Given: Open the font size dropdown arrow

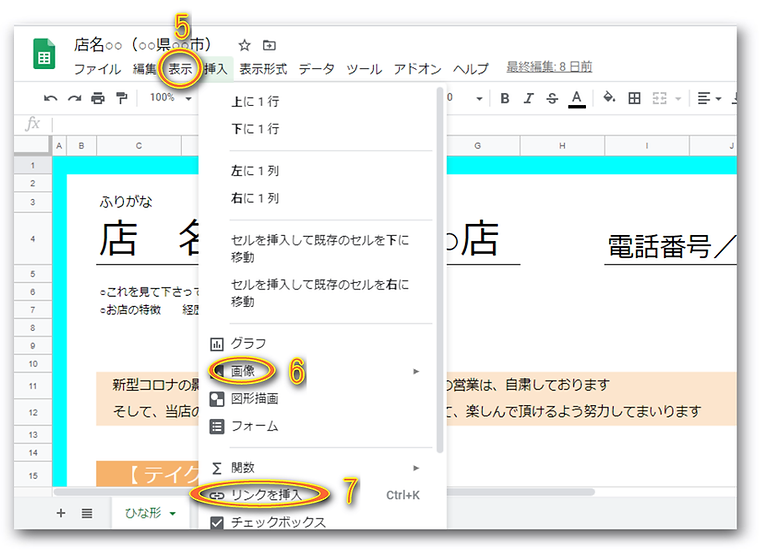Looking at the screenshot, I should (479, 99).
